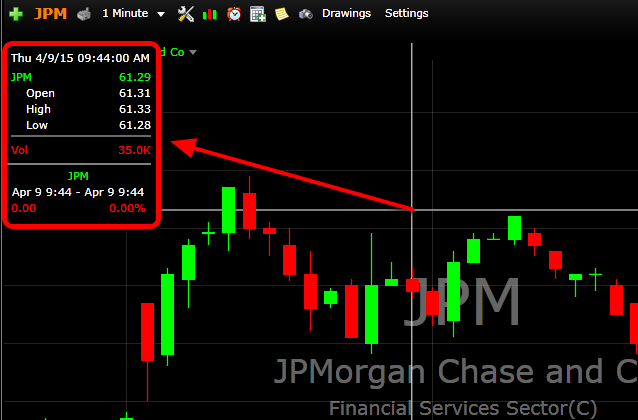Click the date Thu 4/9/15 09:44:00 AM
This screenshot has height=420, width=638.
pos(80,58)
